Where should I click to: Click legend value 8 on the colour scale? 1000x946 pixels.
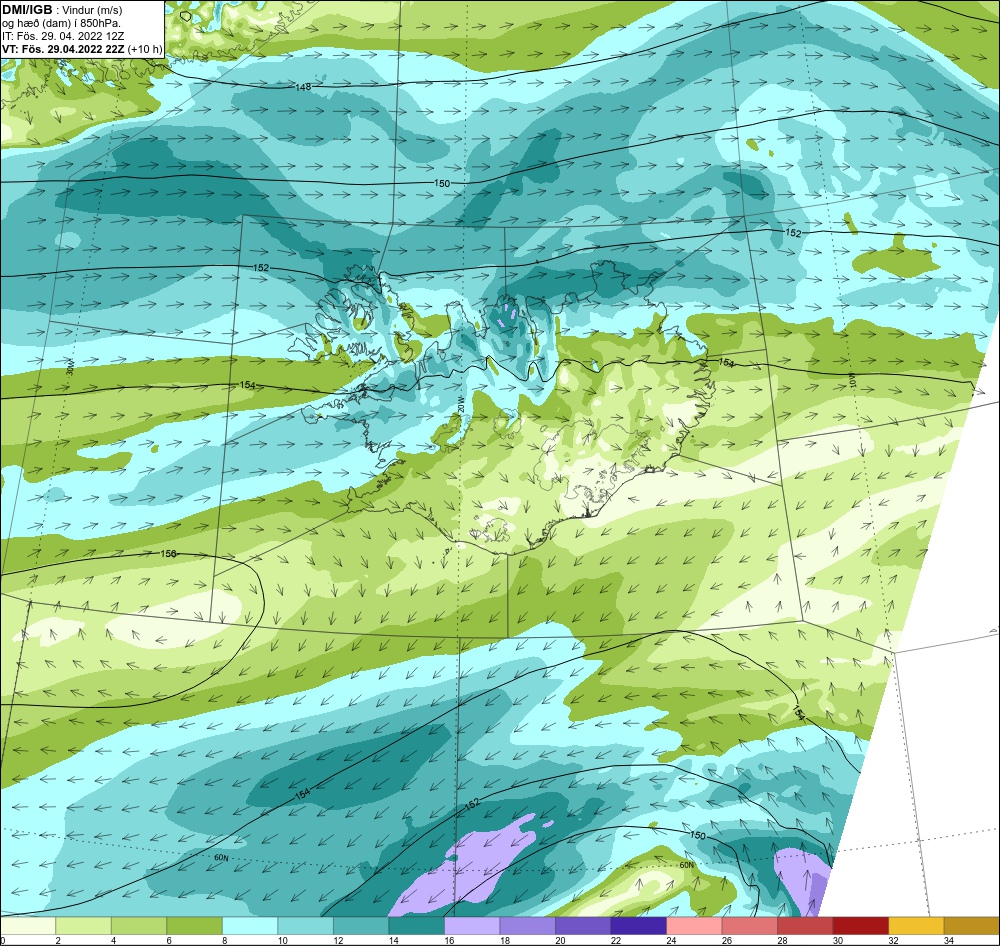coord(224,940)
